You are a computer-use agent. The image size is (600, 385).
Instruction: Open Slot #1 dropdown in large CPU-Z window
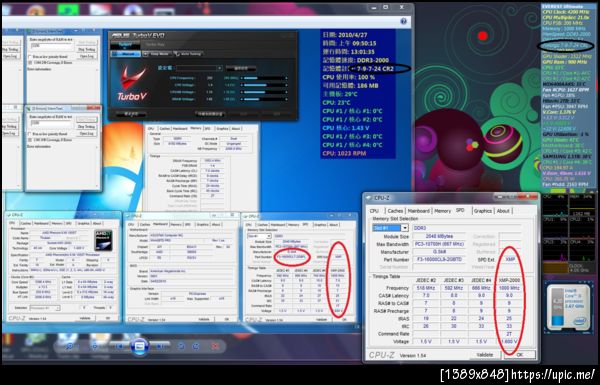point(404,228)
